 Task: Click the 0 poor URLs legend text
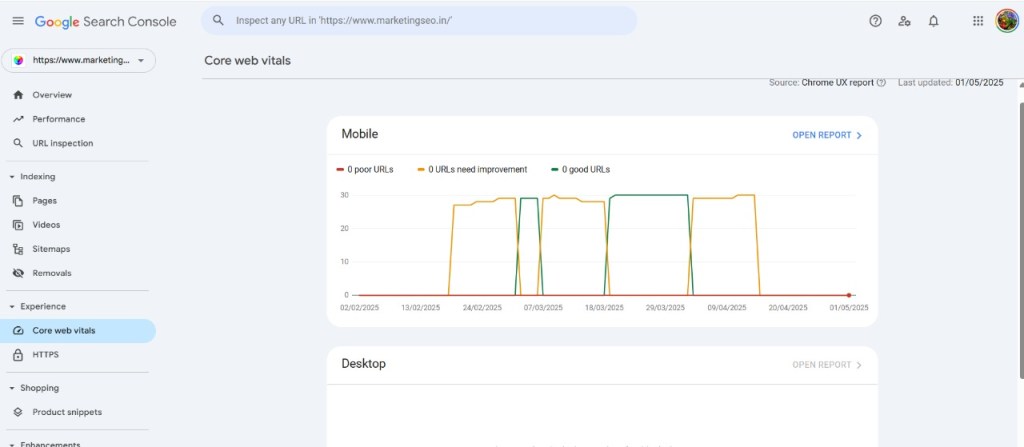[370, 170]
